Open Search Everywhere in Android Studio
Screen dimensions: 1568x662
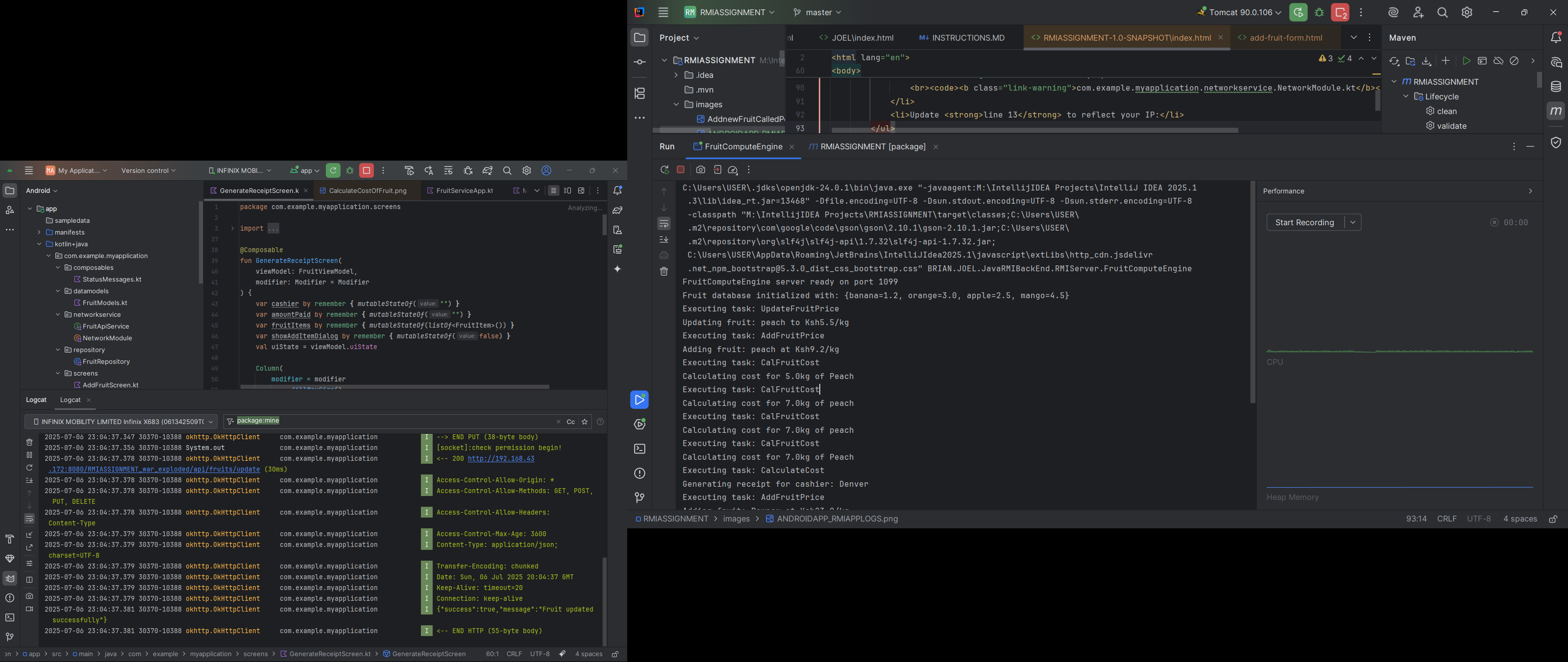click(x=507, y=171)
